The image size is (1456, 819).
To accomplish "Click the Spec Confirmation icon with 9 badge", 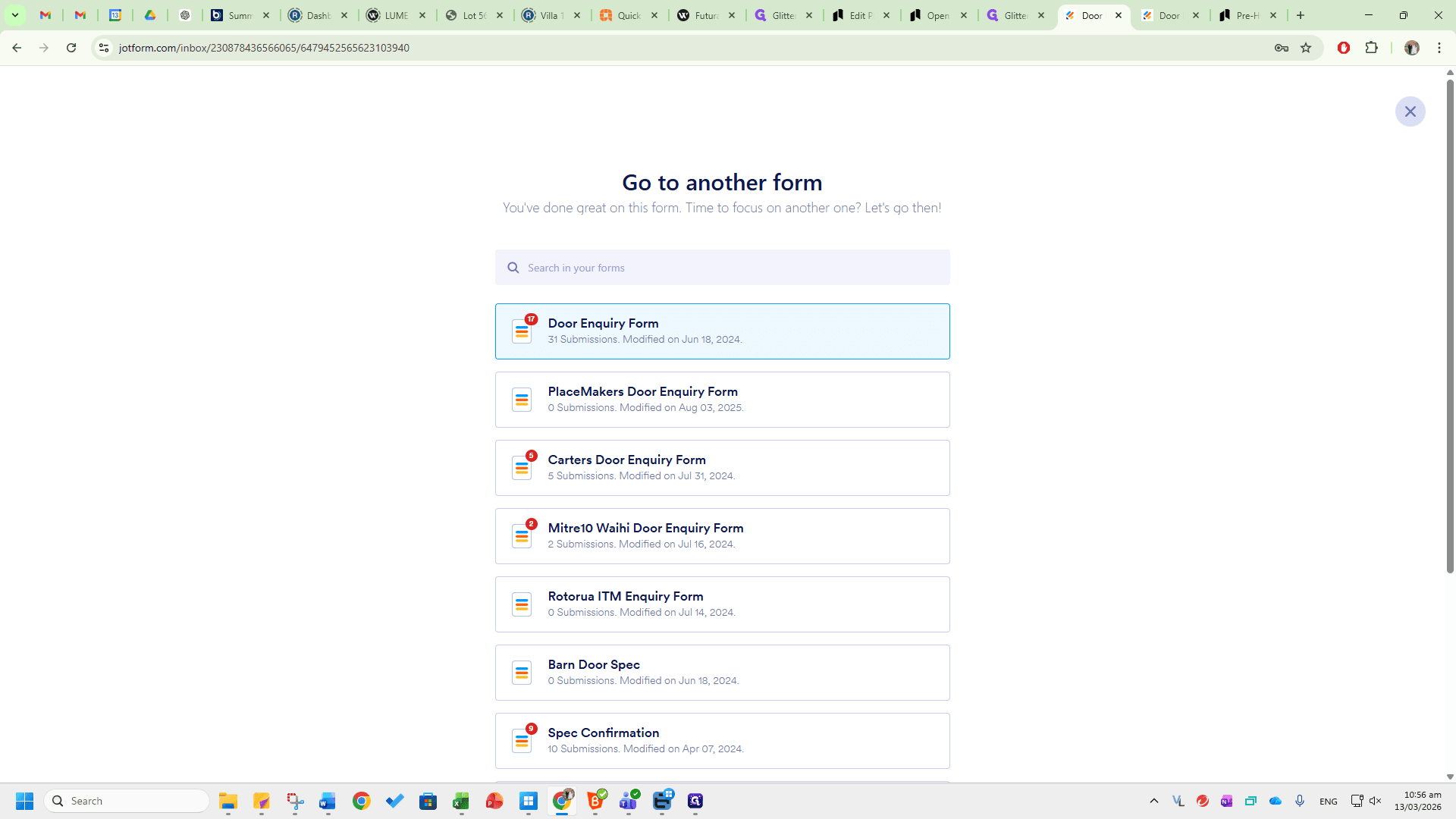I will (x=522, y=741).
